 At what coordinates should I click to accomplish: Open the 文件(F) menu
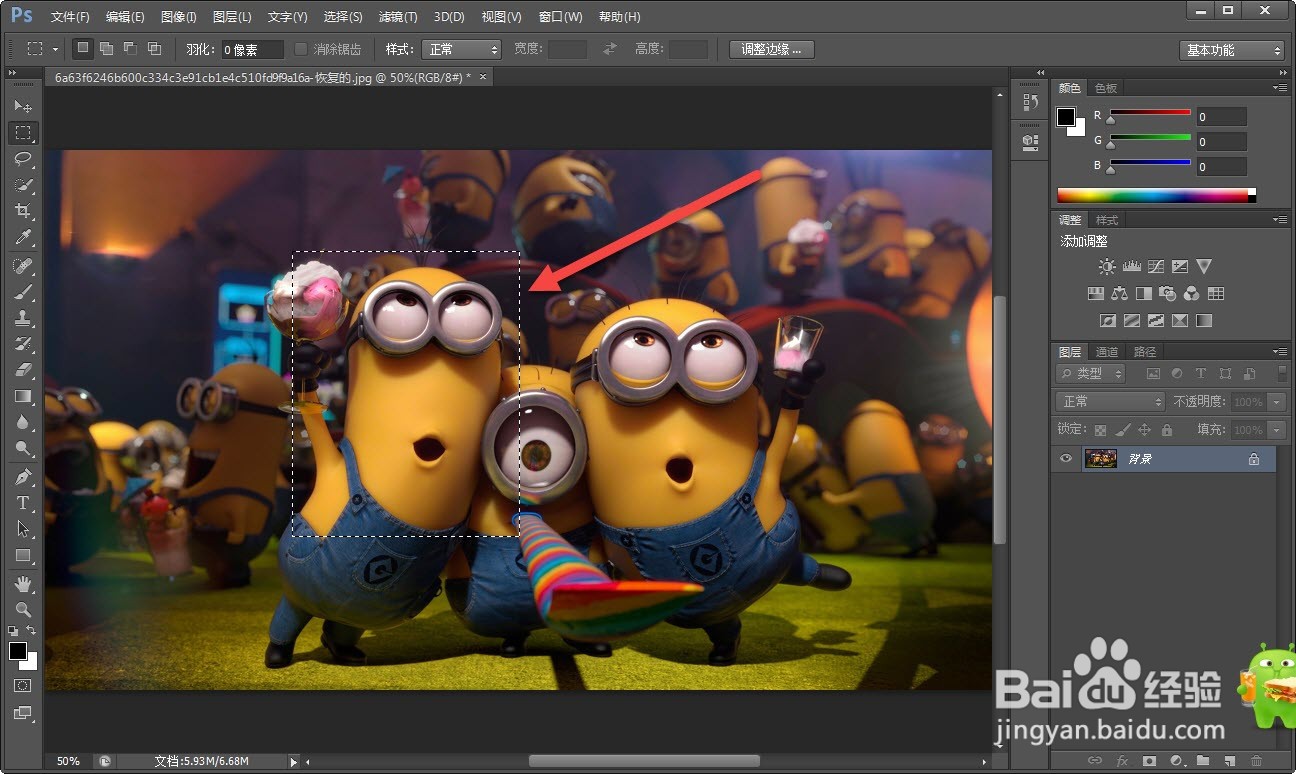tap(70, 17)
